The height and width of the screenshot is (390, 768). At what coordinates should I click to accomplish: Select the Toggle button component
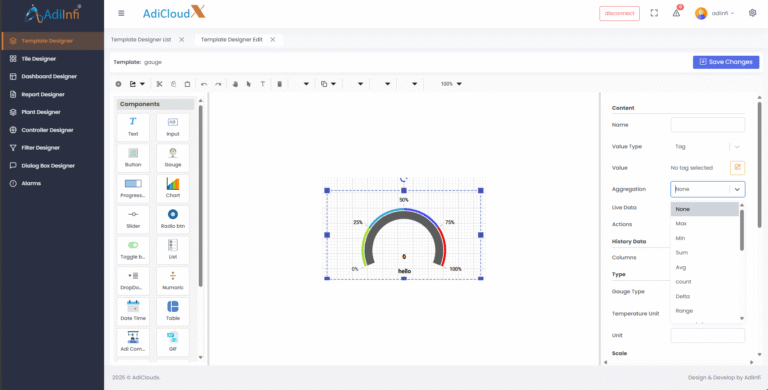coord(133,249)
